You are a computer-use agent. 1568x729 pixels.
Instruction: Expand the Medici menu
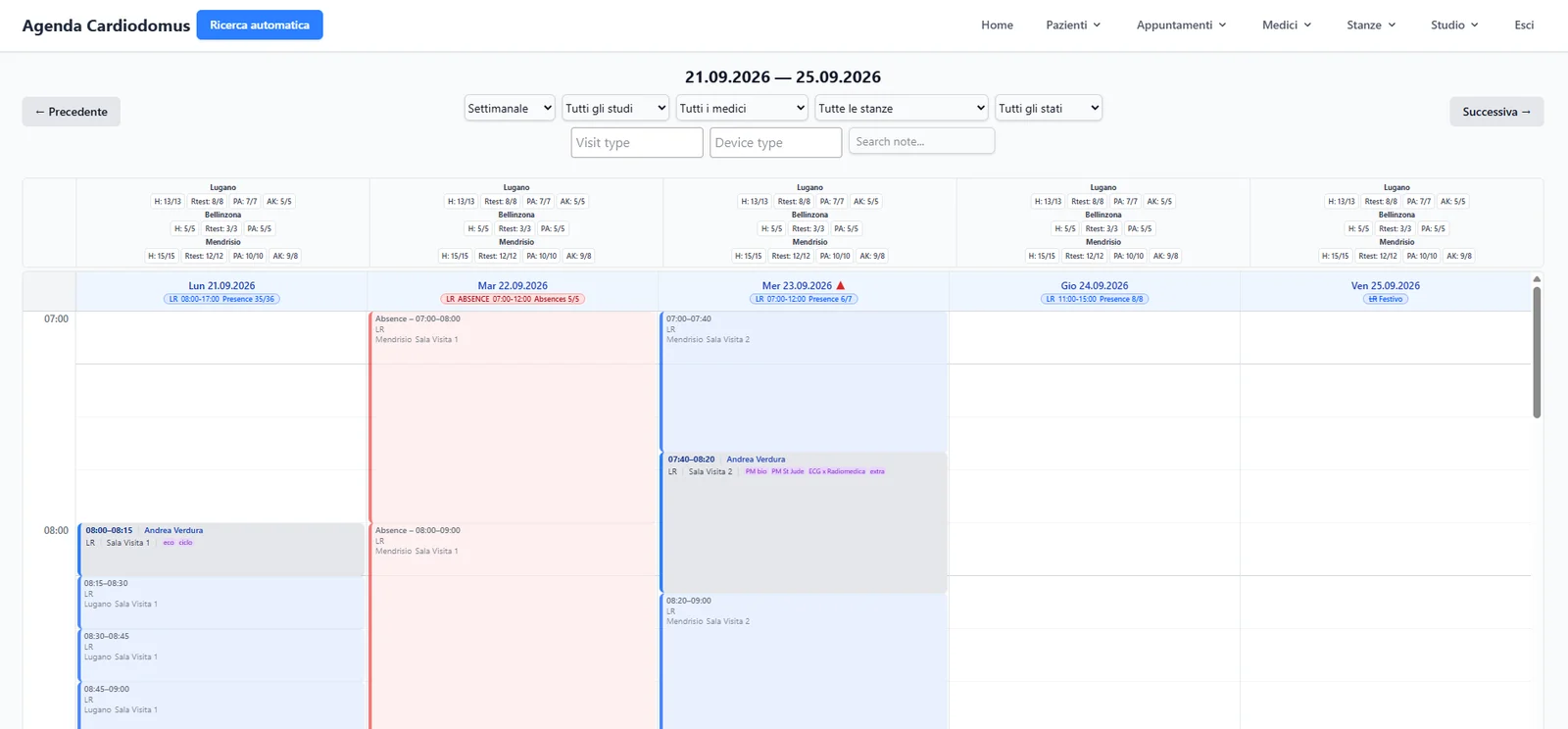(1287, 25)
